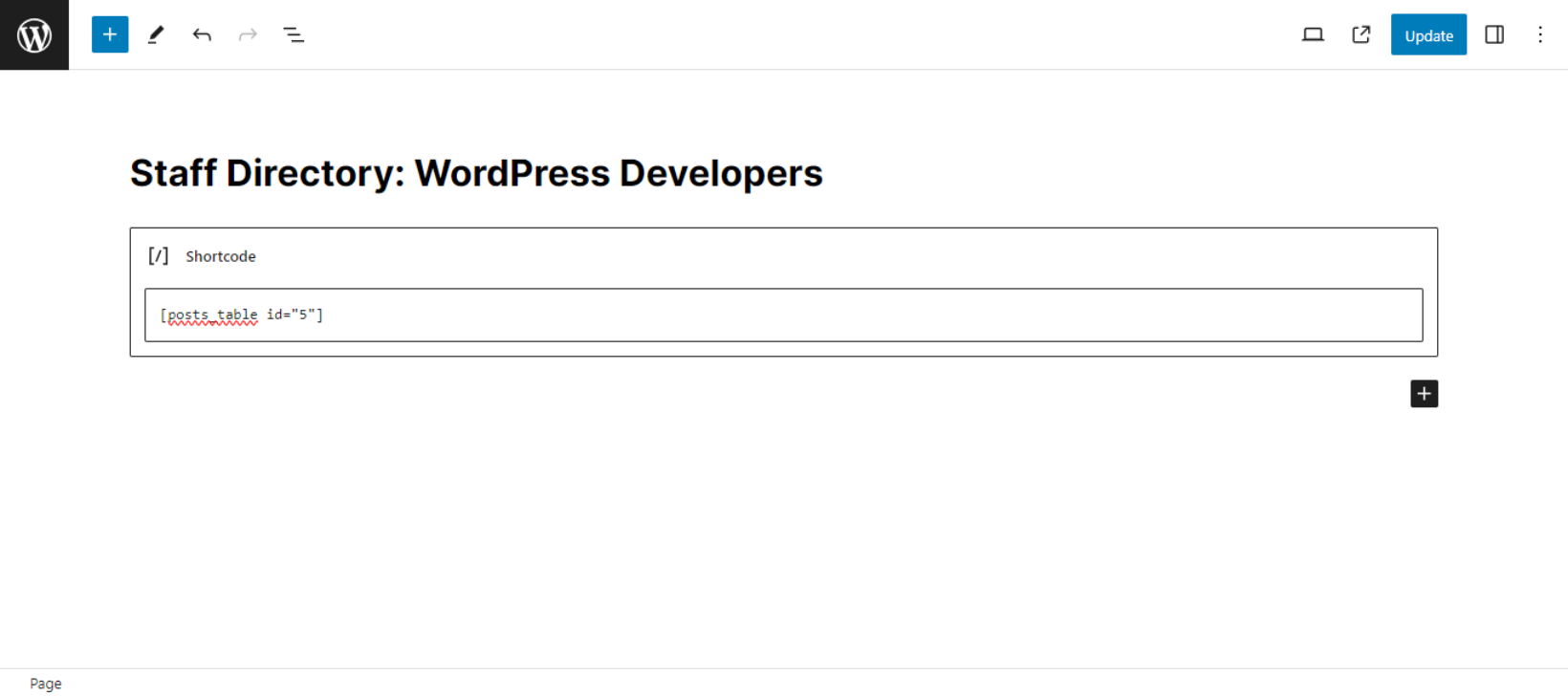Open the Document Overview list view
1568x696 pixels.
coord(294,34)
